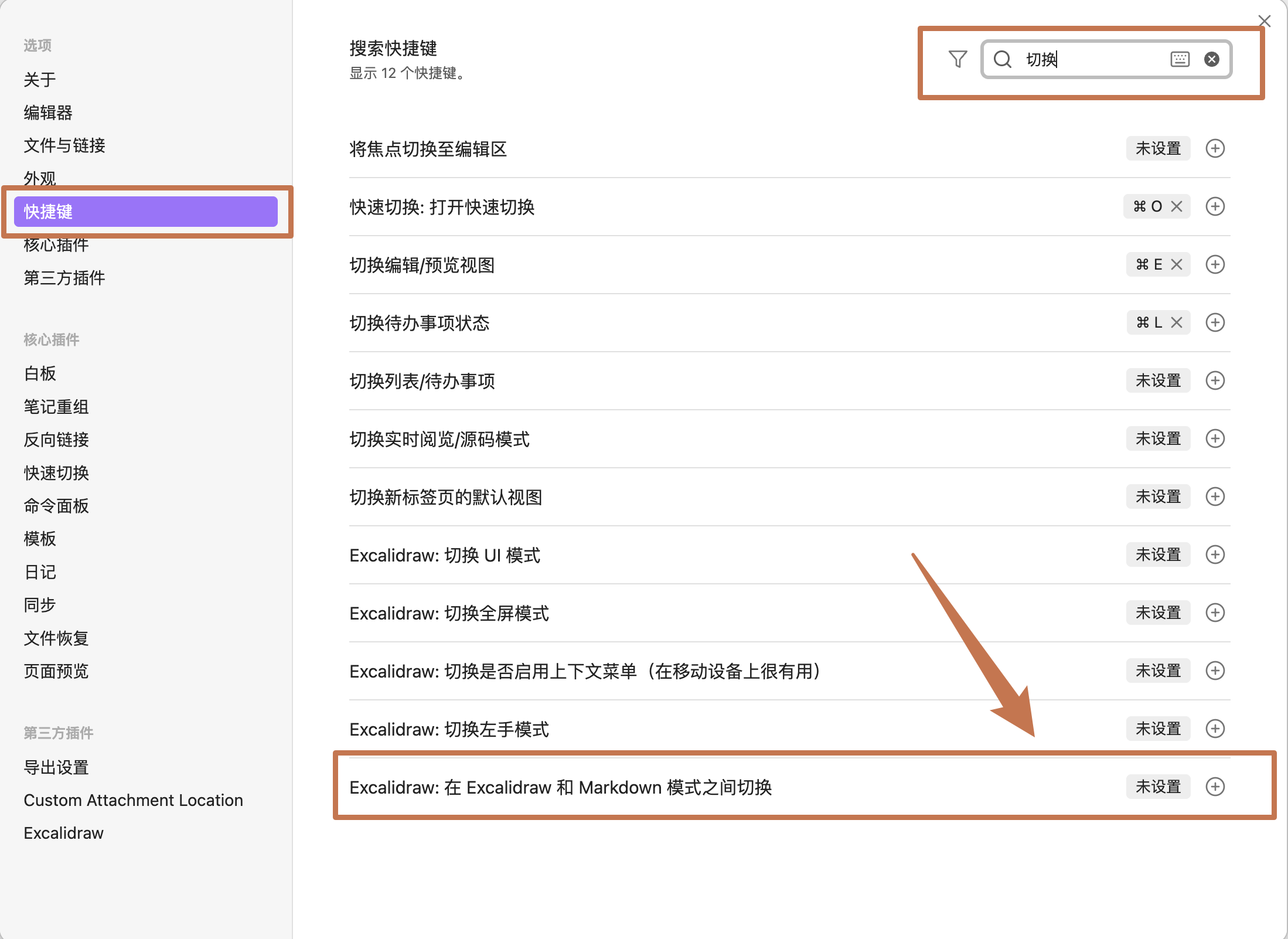Clear the hotkey search text

pyautogui.click(x=1212, y=59)
